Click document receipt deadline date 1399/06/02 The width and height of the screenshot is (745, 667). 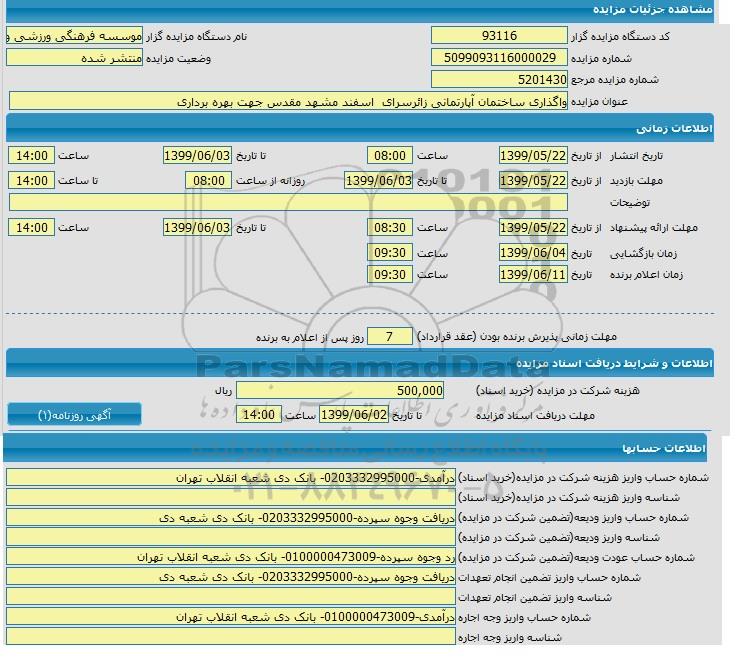354,415
